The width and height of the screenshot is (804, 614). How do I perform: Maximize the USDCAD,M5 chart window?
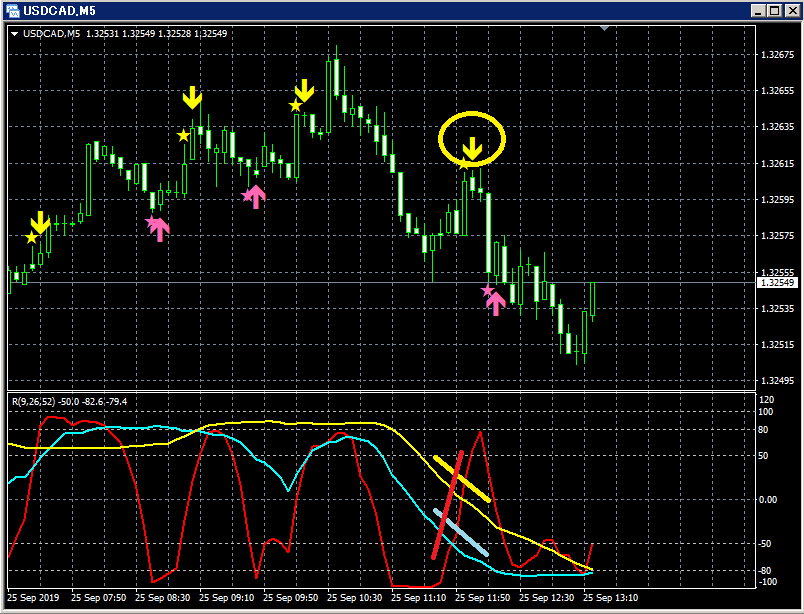[775, 10]
